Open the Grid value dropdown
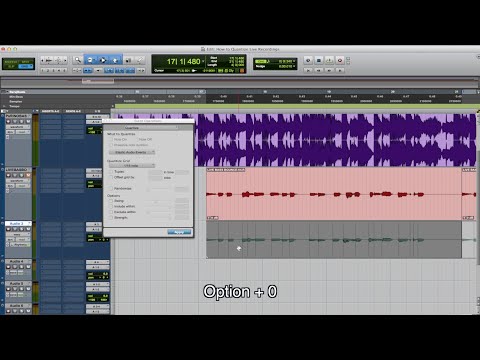Image resolution: width=480 pixels, height=360 pixels. point(294,61)
